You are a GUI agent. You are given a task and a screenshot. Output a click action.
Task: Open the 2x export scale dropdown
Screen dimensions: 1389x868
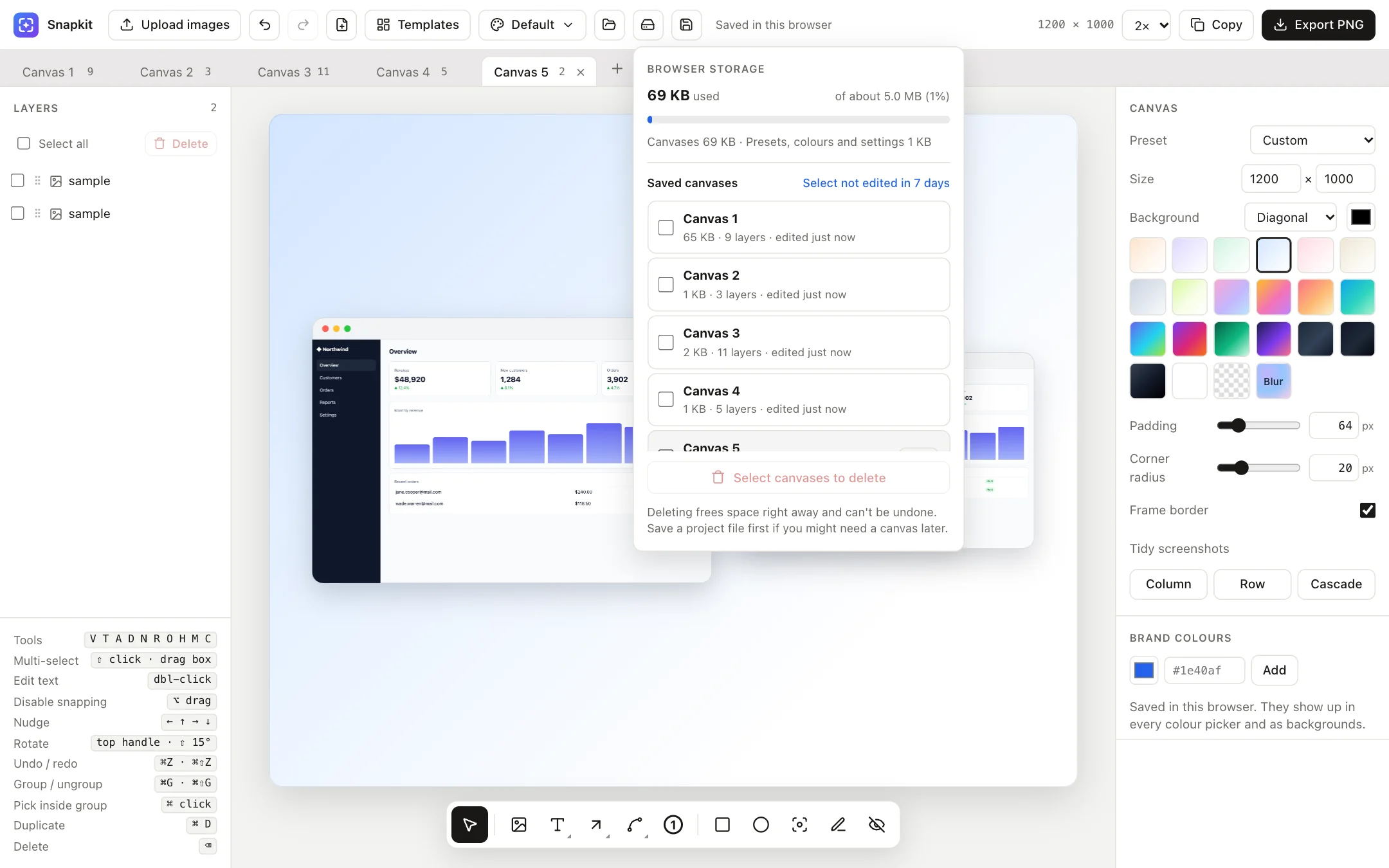click(1146, 25)
